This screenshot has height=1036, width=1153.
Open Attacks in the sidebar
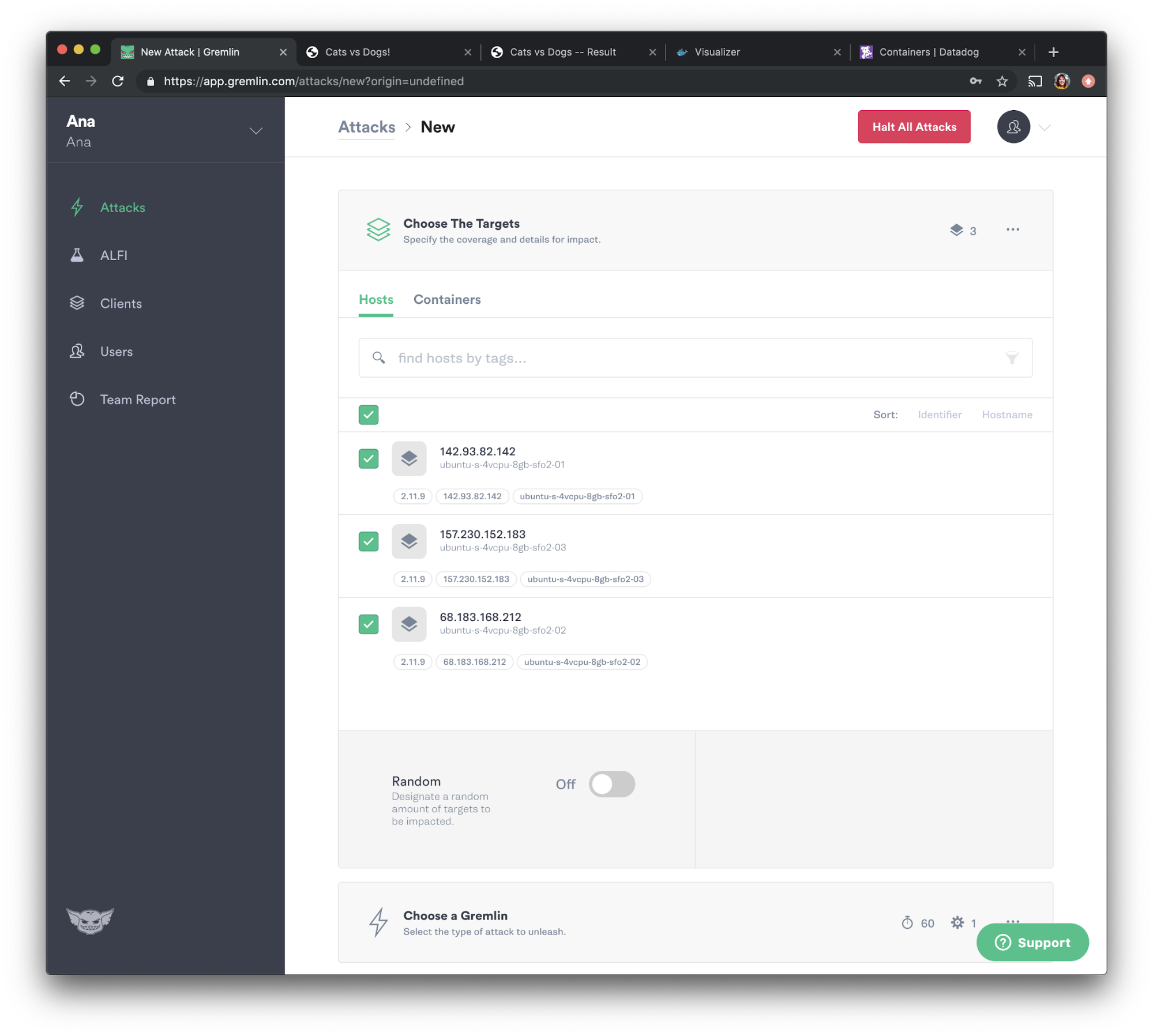click(x=122, y=208)
